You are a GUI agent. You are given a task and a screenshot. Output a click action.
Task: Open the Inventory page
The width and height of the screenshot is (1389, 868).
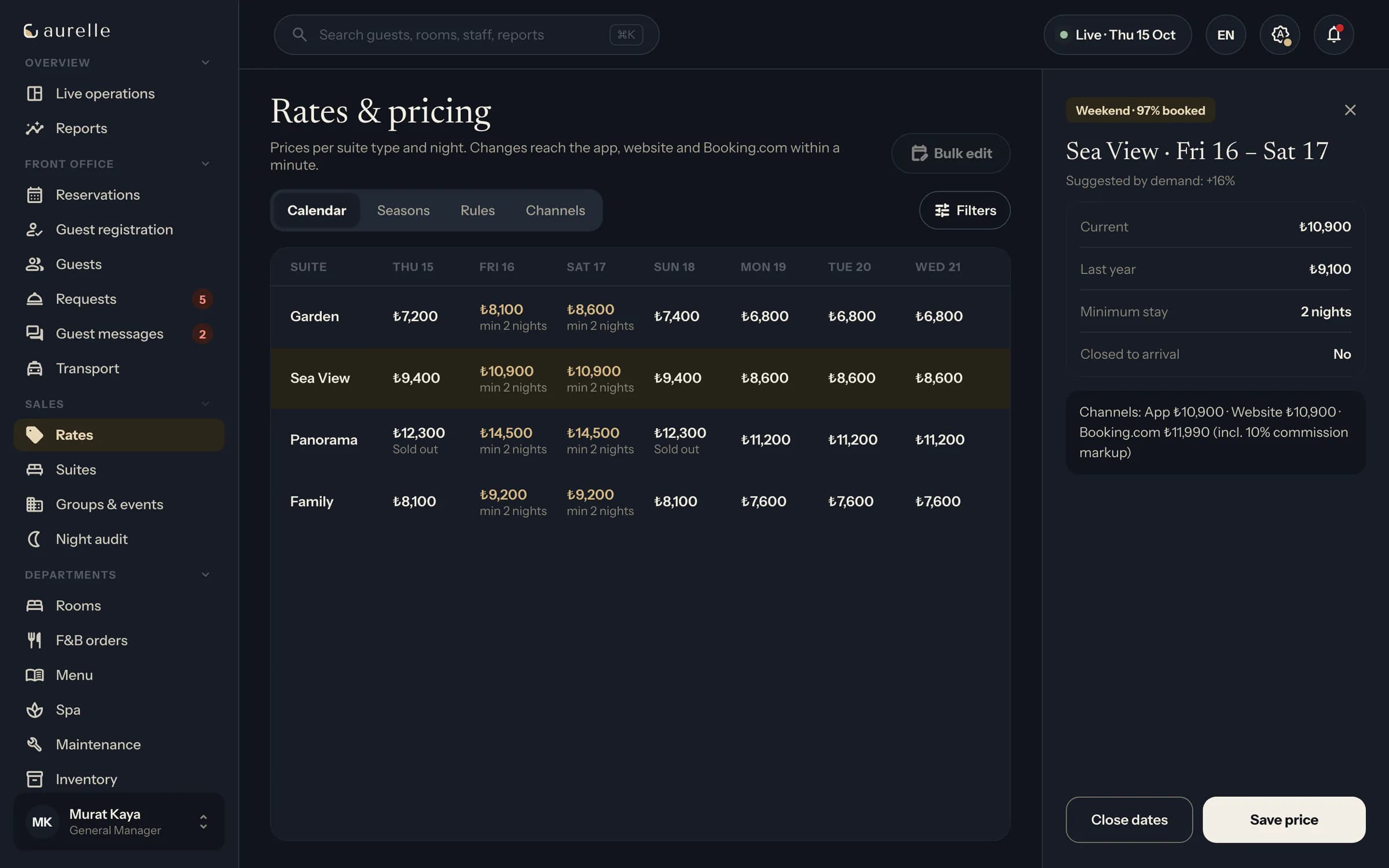click(119, 779)
